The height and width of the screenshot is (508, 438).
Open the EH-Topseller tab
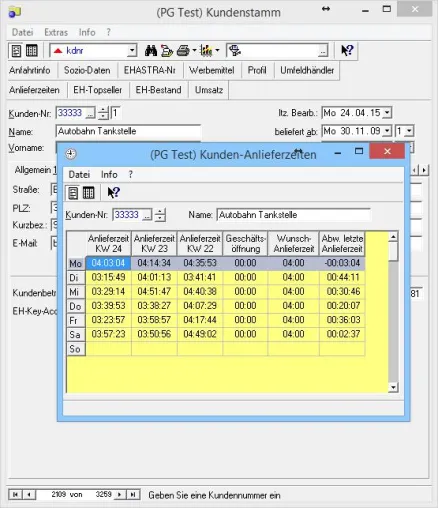tap(98, 90)
